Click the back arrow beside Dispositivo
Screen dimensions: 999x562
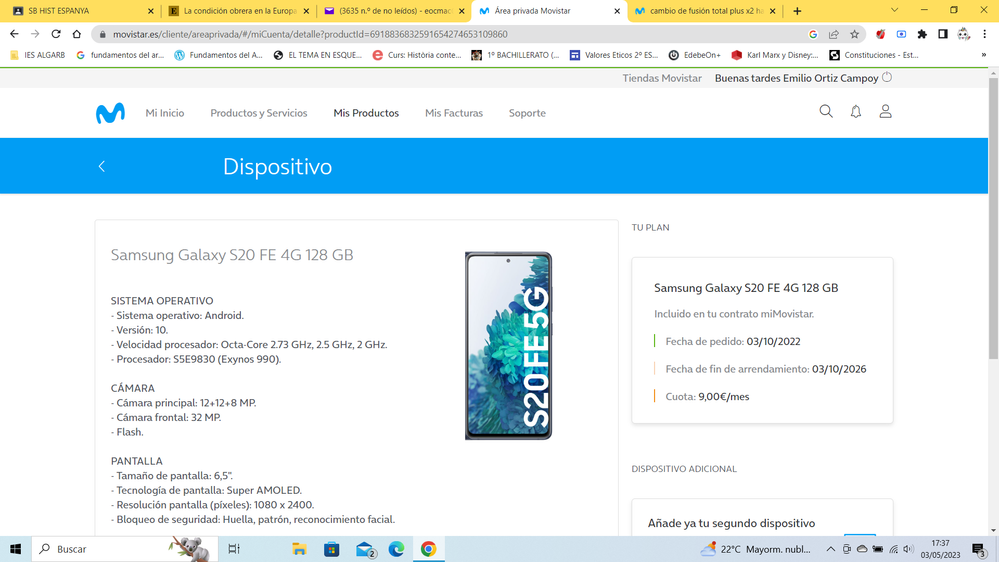click(x=102, y=166)
